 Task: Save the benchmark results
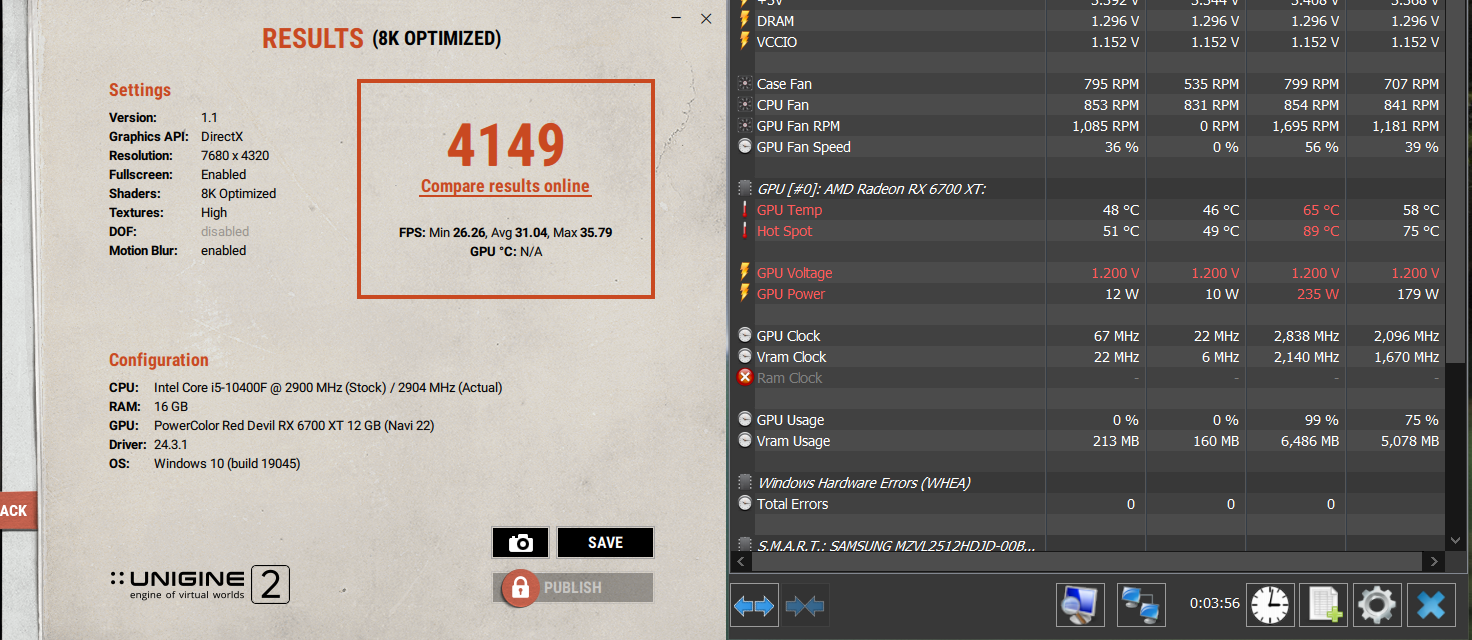(605, 542)
